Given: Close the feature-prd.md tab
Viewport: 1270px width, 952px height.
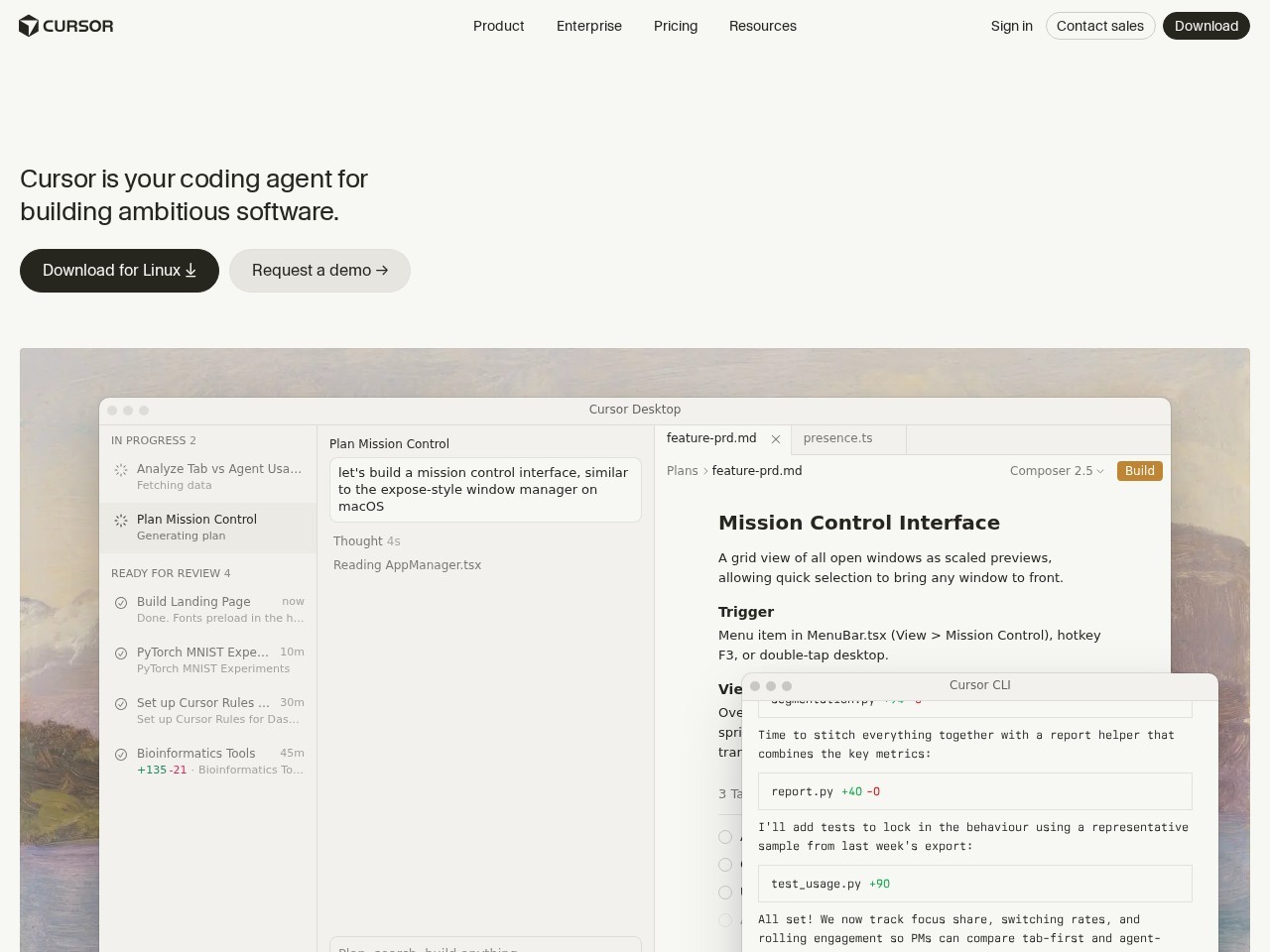Looking at the screenshot, I should [x=776, y=439].
